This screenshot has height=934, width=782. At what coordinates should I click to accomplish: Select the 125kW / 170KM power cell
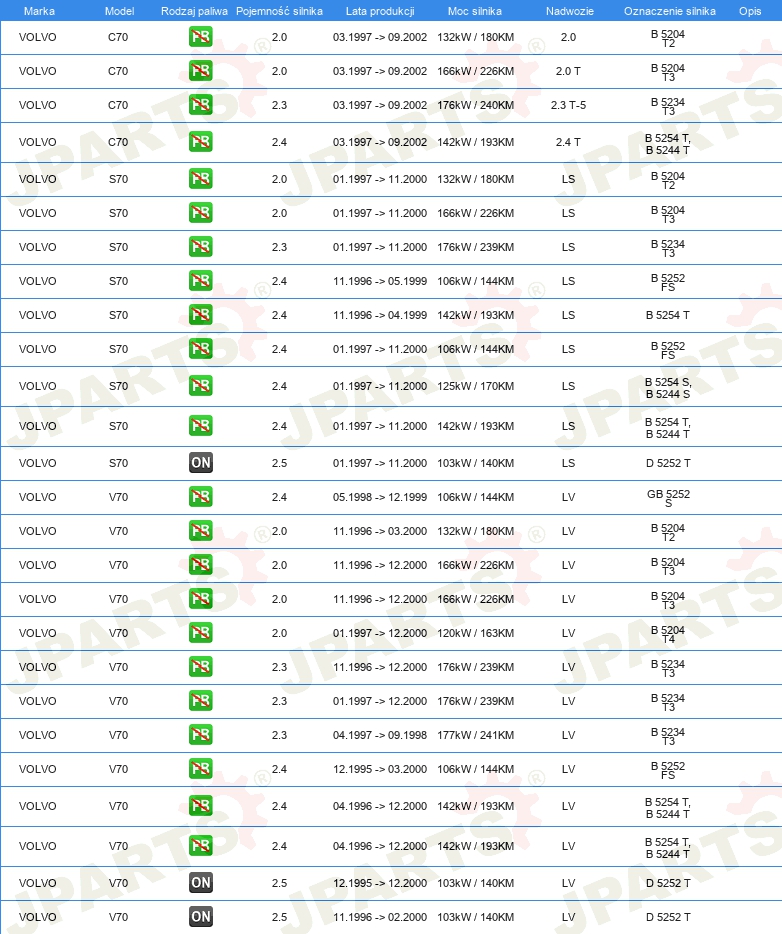475,386
